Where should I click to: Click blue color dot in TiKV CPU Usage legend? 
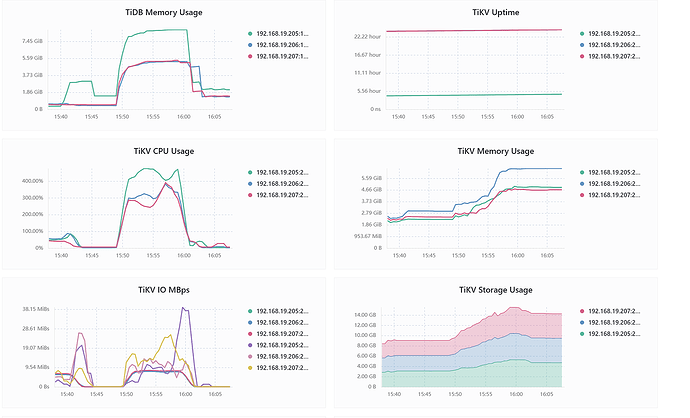250,184
